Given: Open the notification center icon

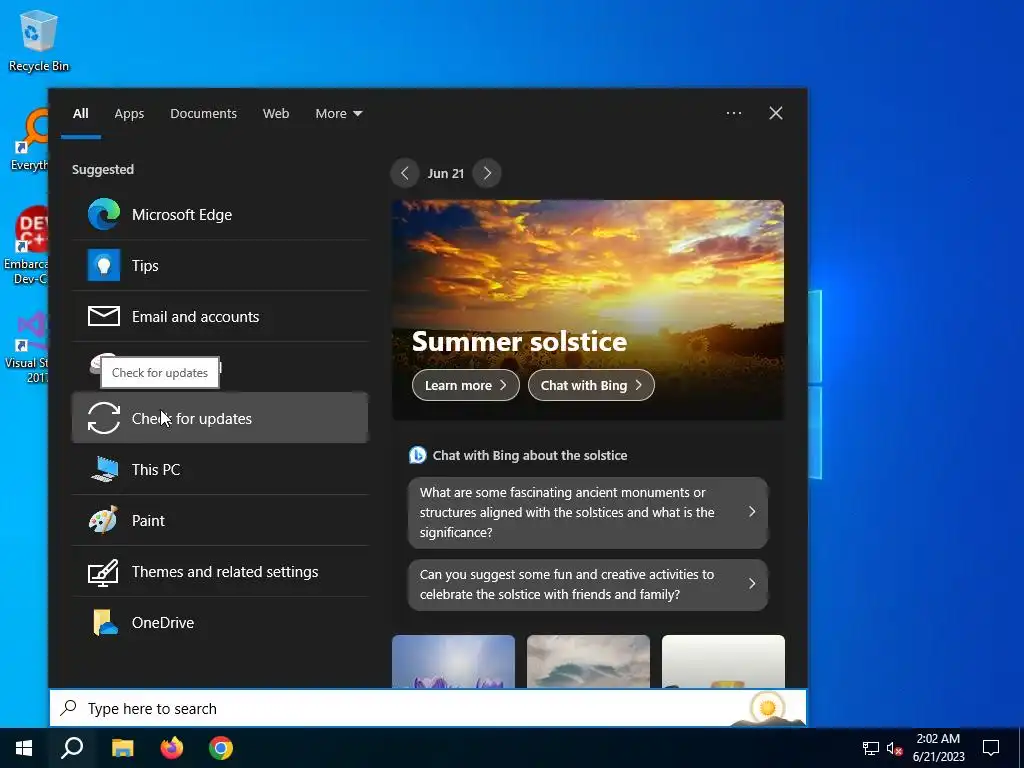Looking at the screenshot, I should tap(991, 748).
